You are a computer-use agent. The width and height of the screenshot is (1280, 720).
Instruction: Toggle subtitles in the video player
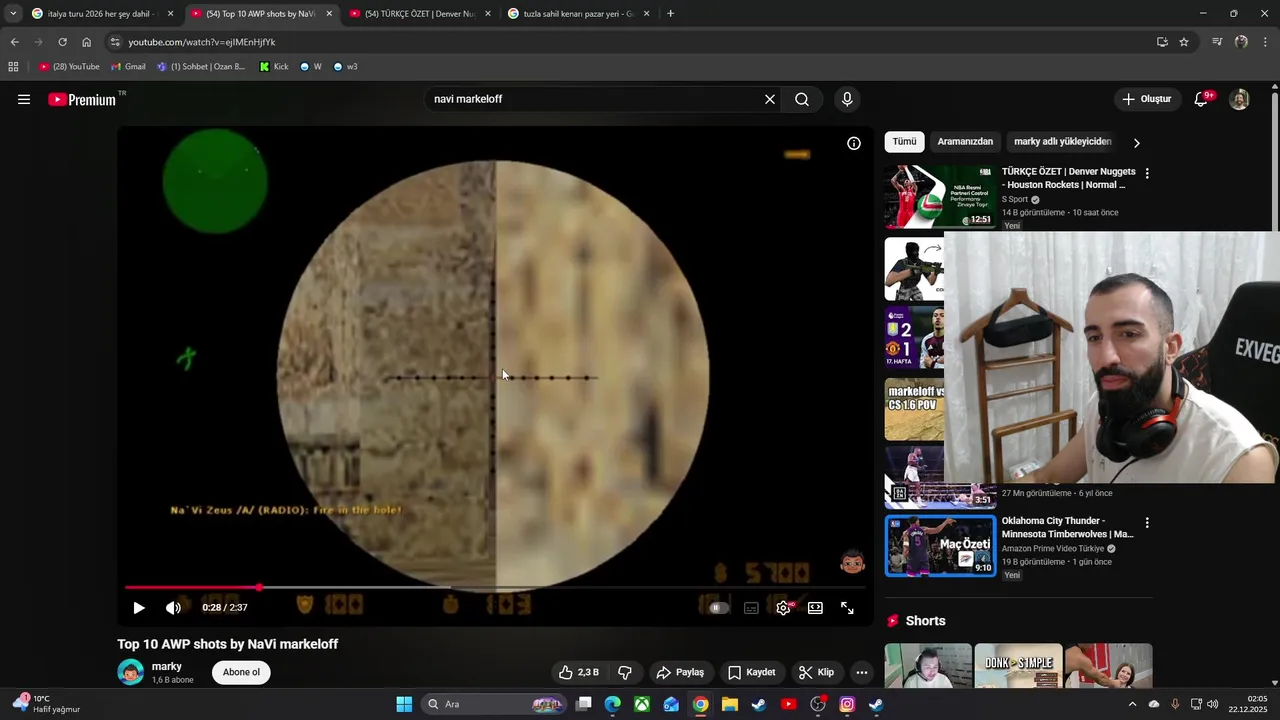(751, 608)
